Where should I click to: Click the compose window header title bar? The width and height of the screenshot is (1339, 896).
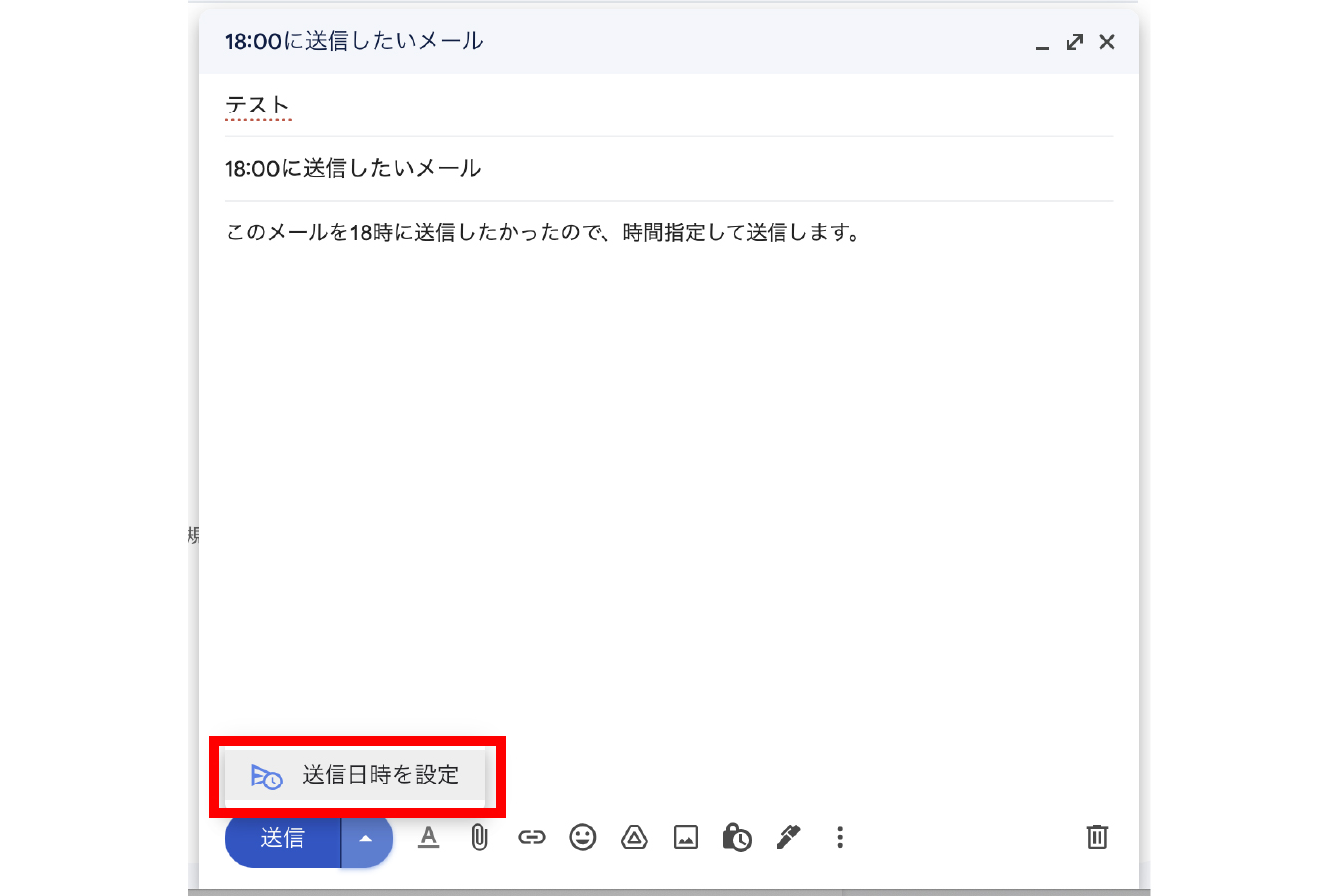tap(697, 42)
